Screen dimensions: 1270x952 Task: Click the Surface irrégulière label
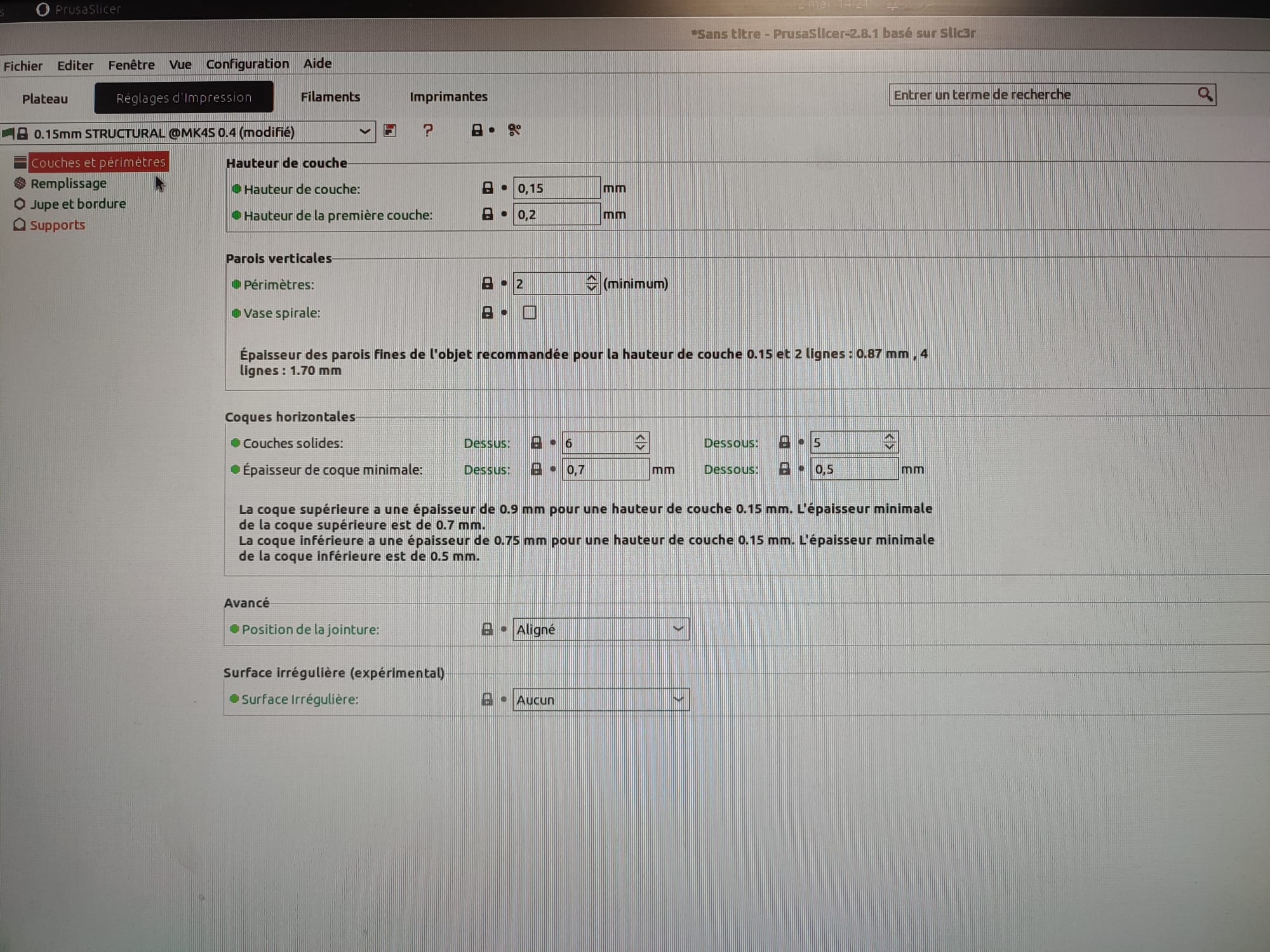[x=300, y=699]
